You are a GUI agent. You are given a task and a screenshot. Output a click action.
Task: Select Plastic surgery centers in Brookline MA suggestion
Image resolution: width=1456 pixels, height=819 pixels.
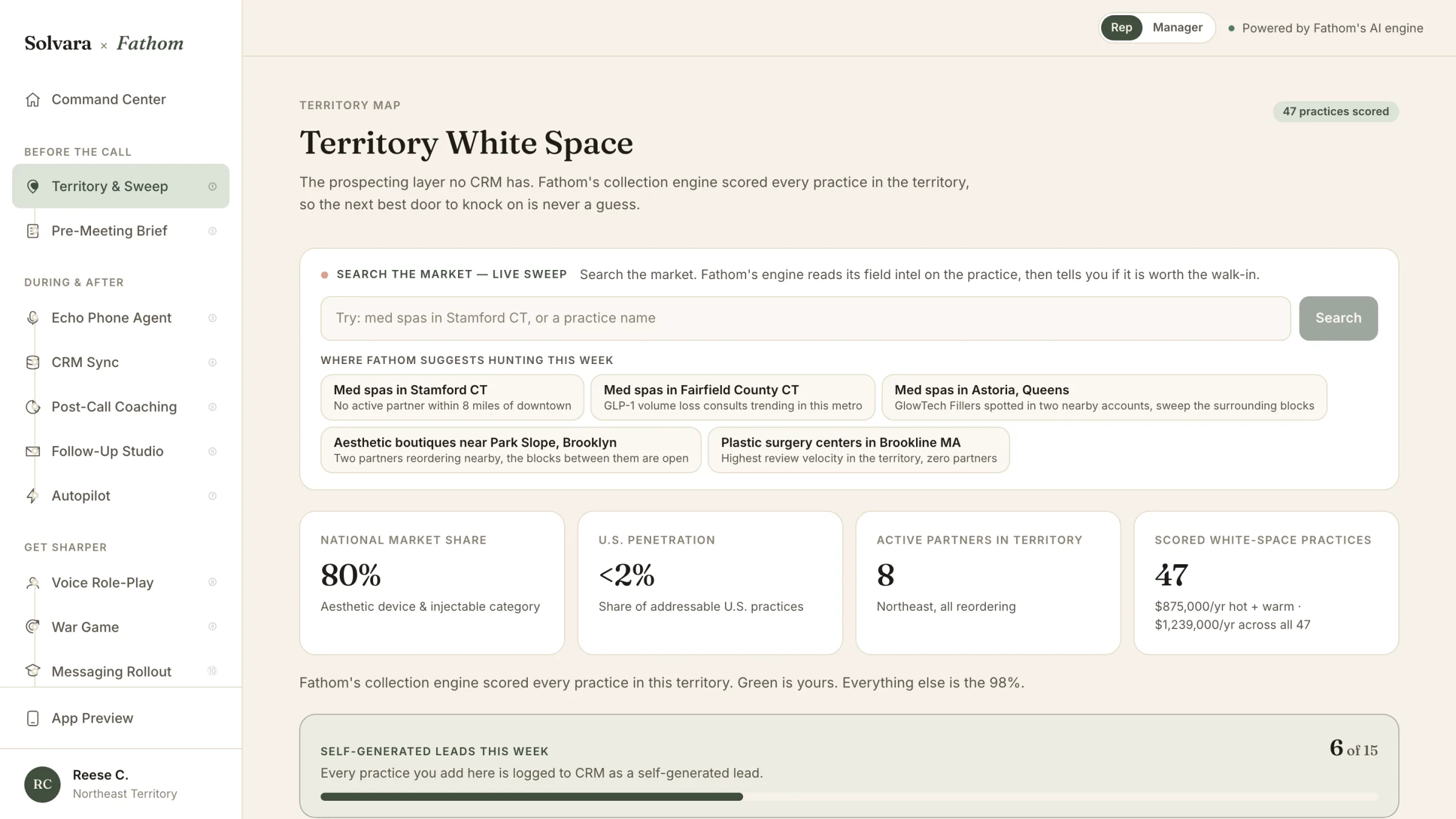[x=858, y=450]
